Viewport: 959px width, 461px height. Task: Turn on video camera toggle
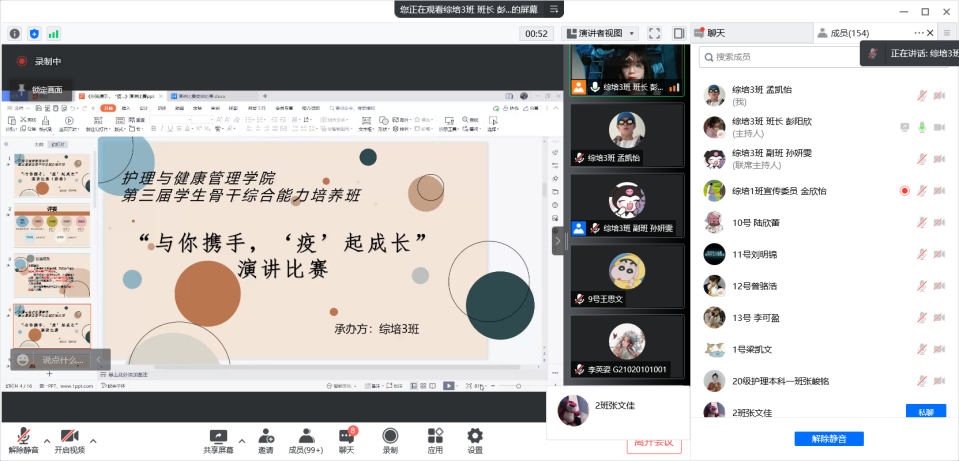[69, 436]
